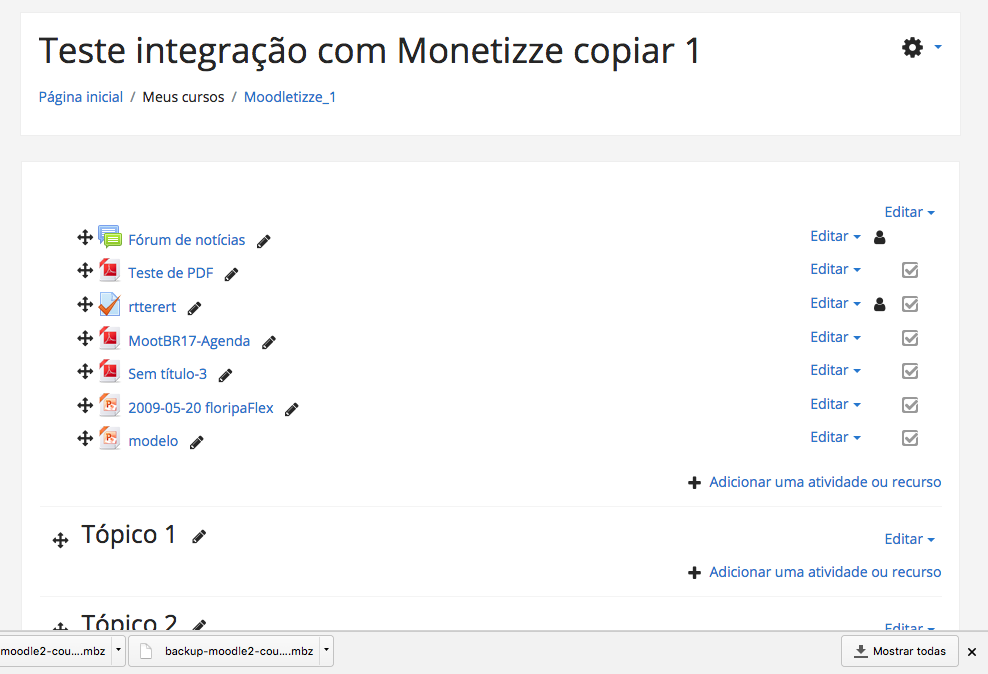
Task: Click the rename pencil beside MootBR17-Agenda
Action: coord(269,343)
